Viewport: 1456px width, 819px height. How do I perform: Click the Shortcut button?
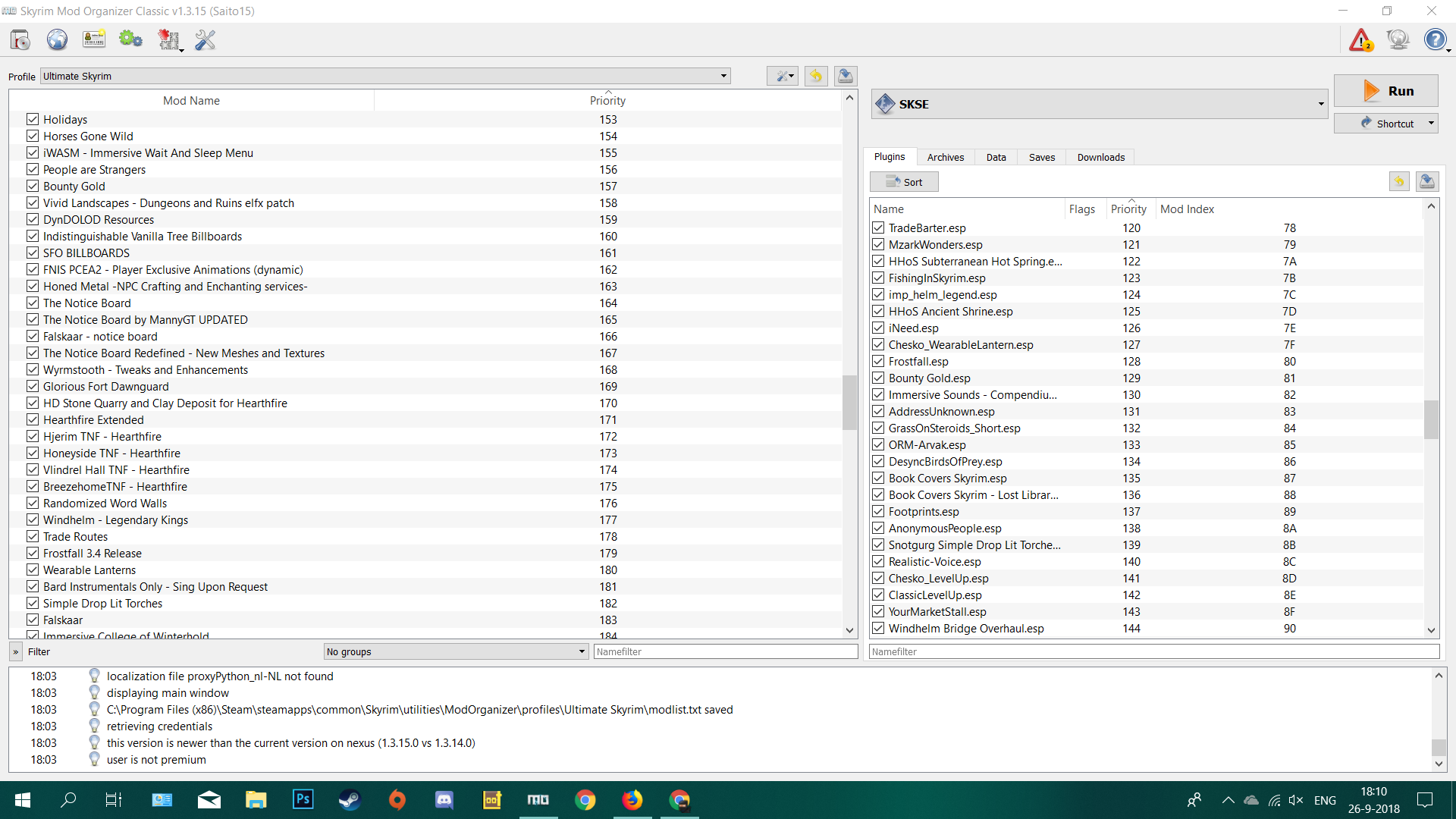[x=1386, y=124]
